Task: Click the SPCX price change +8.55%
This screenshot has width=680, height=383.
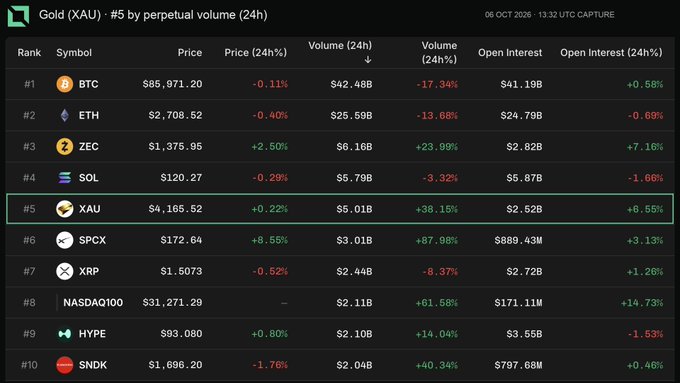Action: (269, 240)
